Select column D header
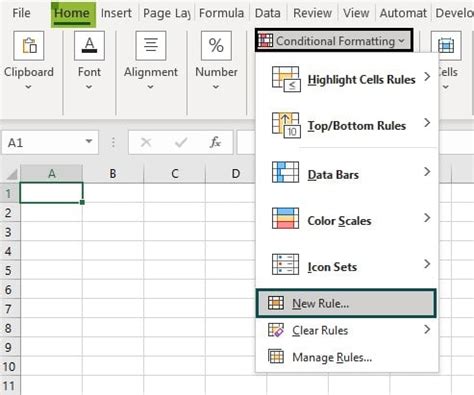Image resolution: width=474 pixels, height=395 pixels. click(236, 174)
